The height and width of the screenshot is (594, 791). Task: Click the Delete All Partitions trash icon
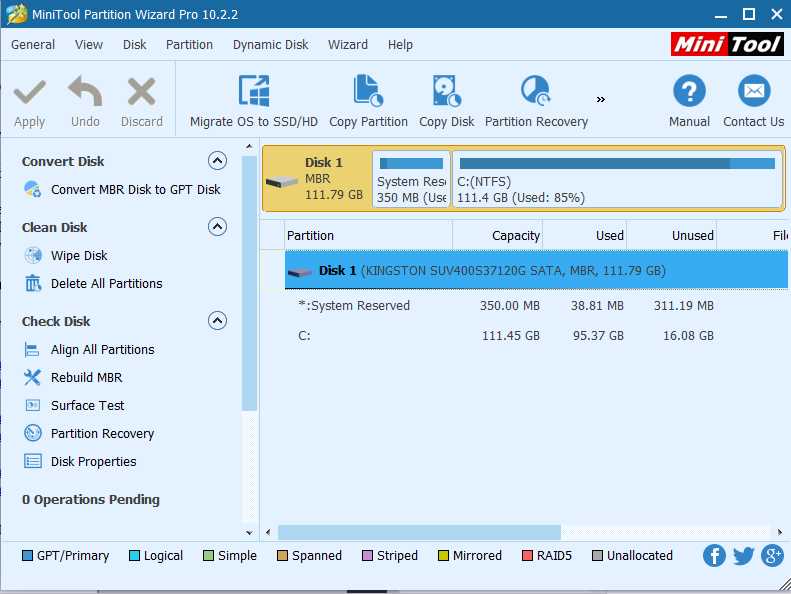click(x=33, y=283)
